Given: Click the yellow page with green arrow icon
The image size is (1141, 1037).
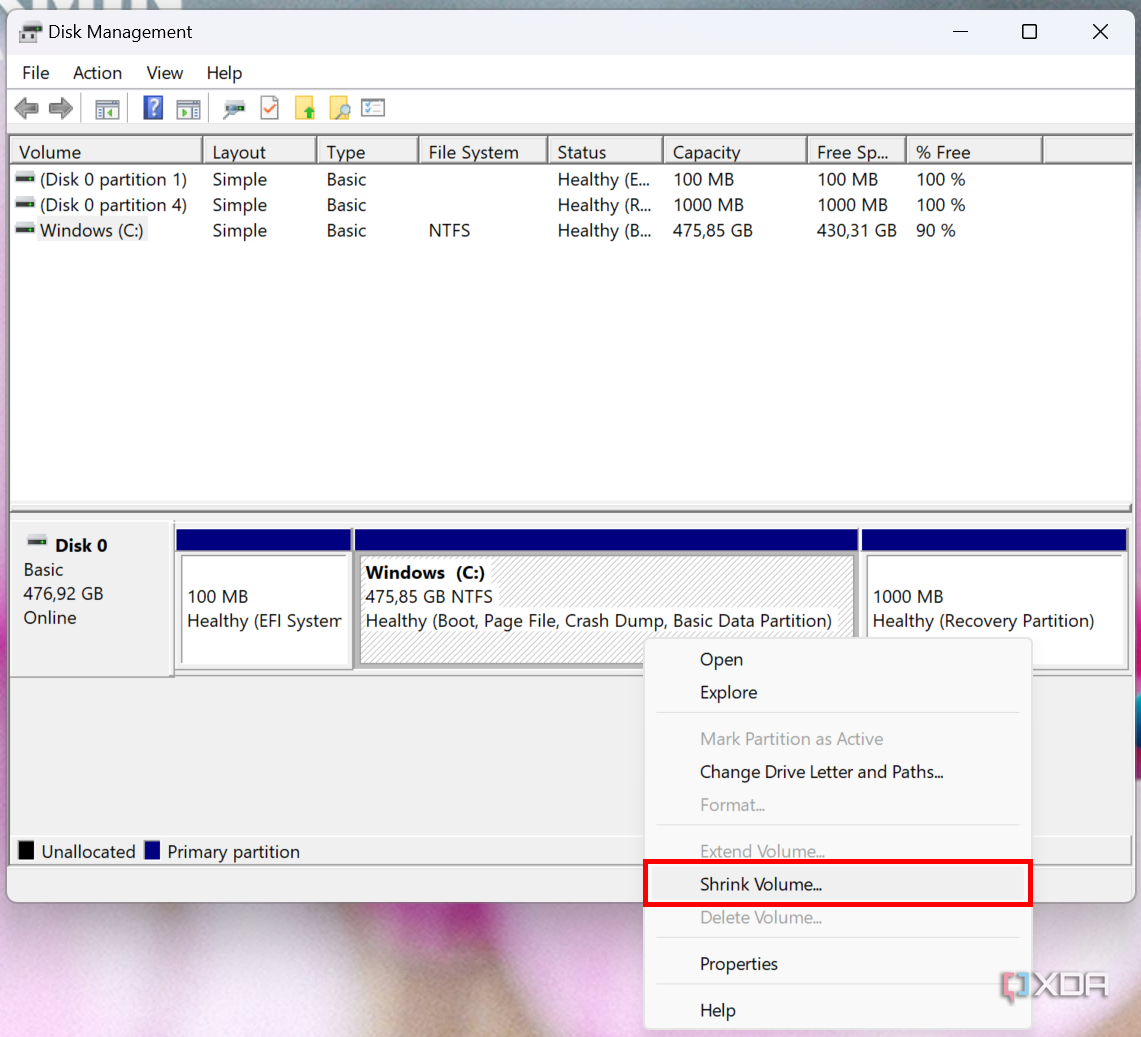Looking at the screenshot, I should tap(305, 108).
